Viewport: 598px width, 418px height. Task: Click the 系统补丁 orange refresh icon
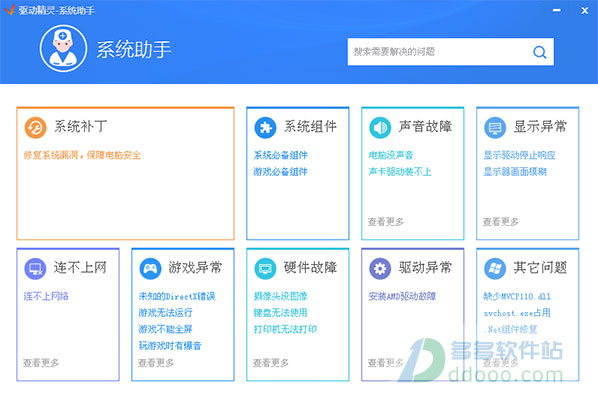pyautogui.click(x=35, y=127)
